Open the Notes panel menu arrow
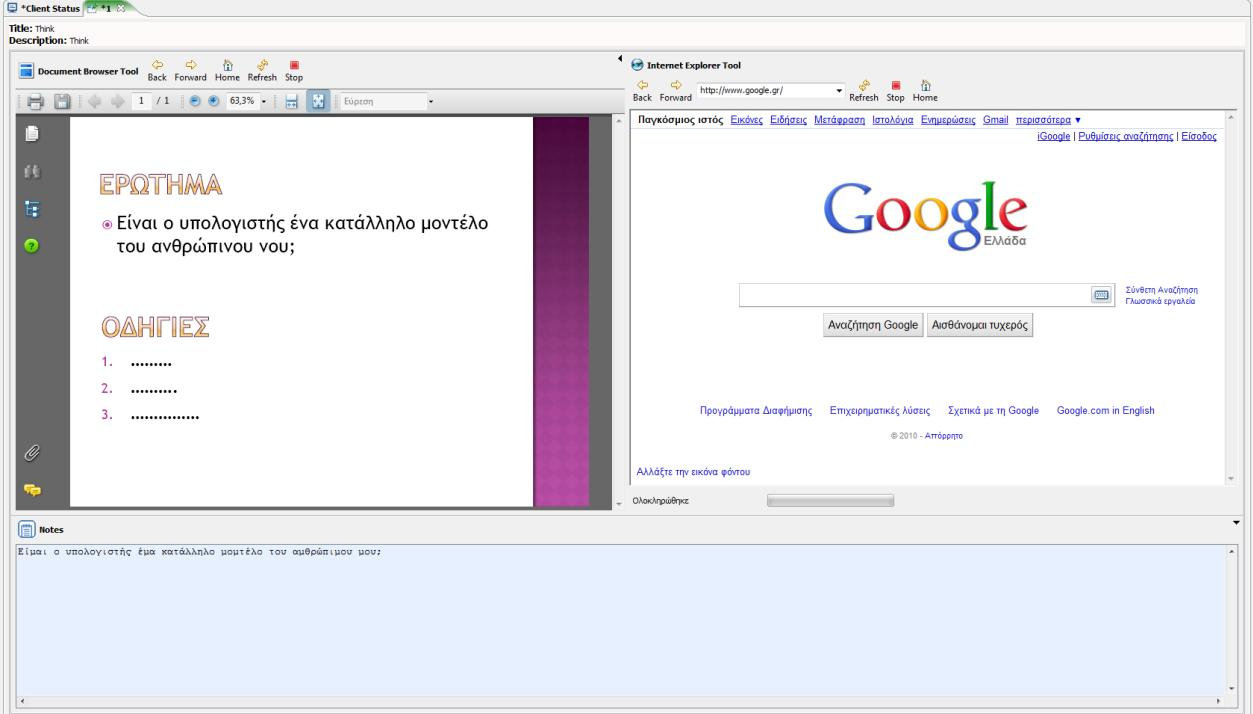 (x=1236, y=522)
